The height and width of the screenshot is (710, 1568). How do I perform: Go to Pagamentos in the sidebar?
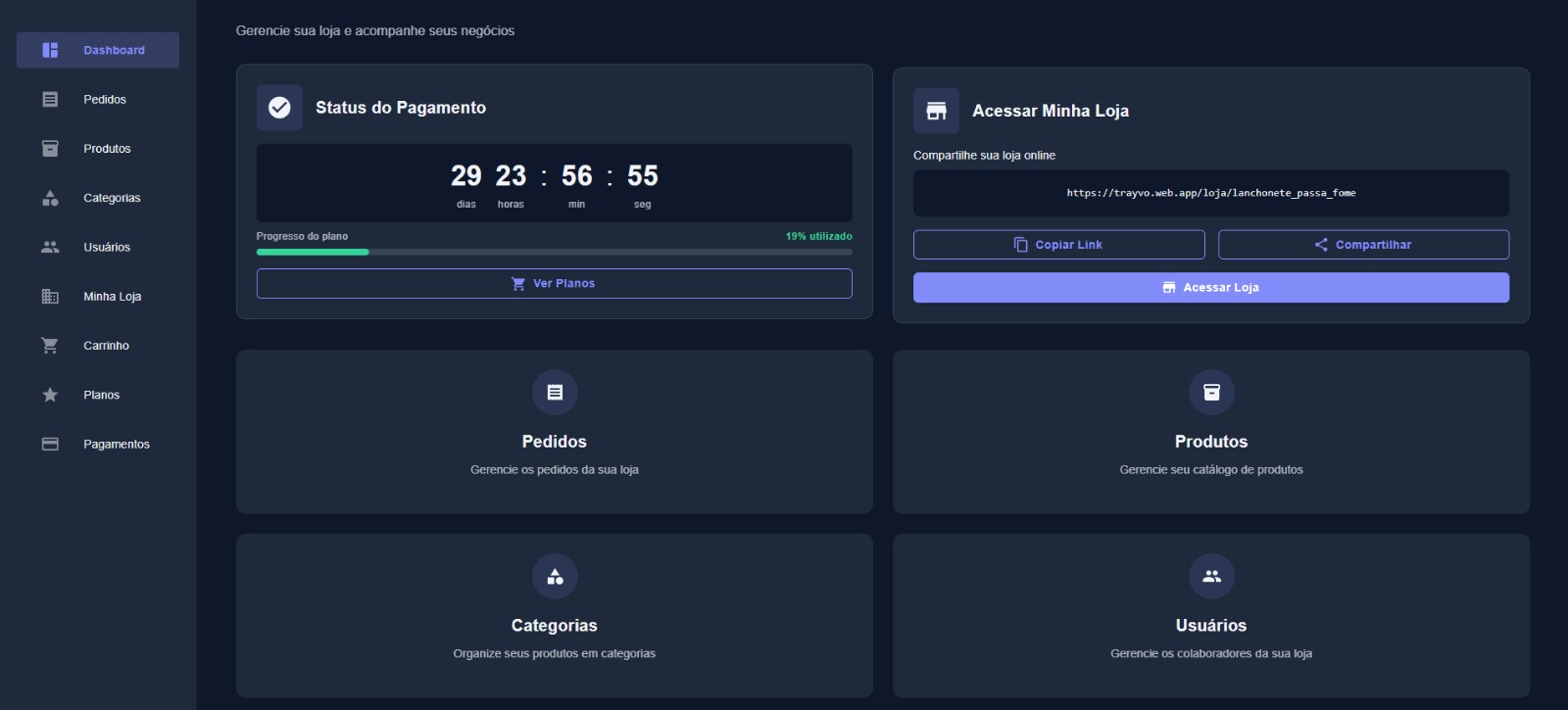point(98,444)
